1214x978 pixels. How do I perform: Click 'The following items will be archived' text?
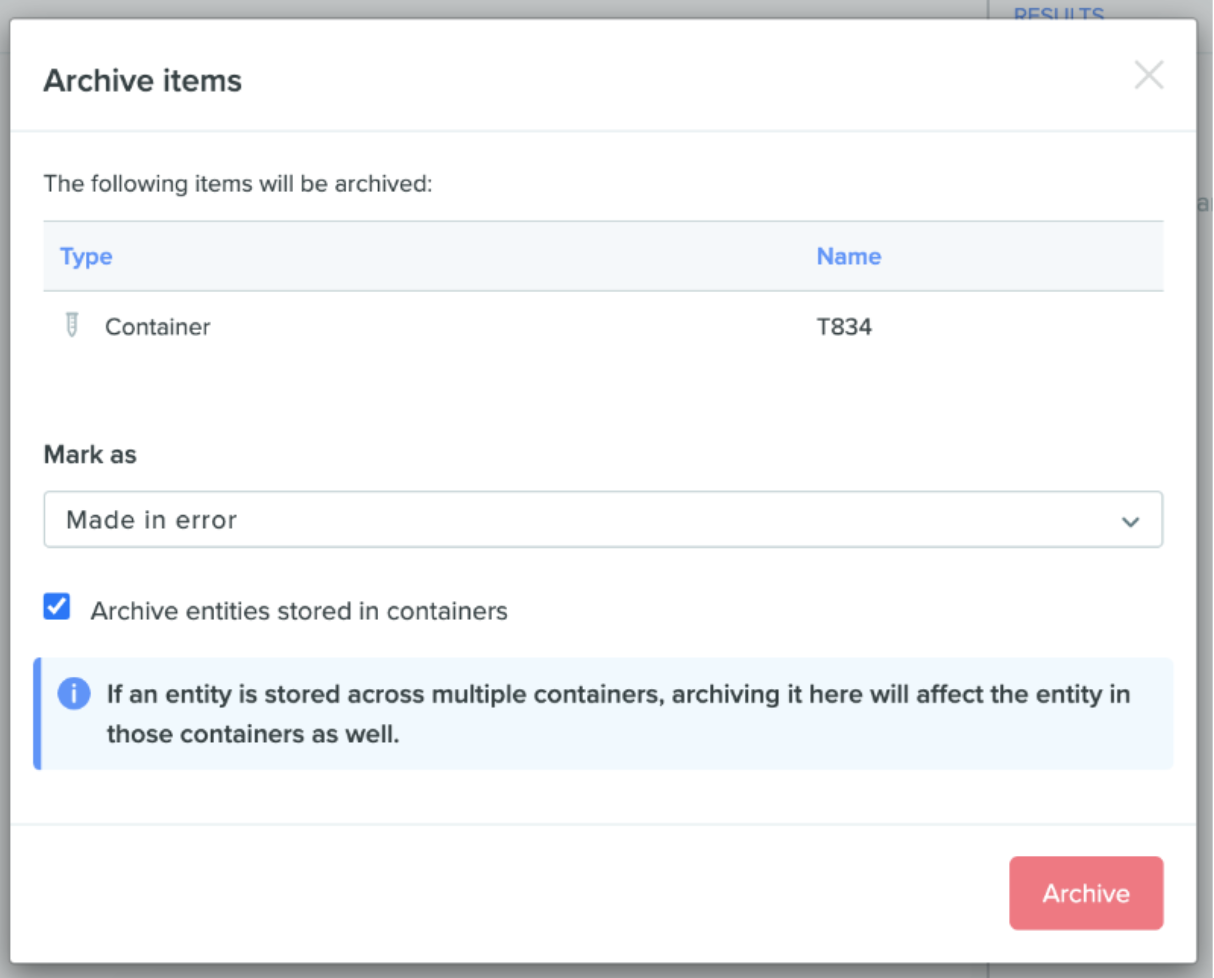coord(238,184)
